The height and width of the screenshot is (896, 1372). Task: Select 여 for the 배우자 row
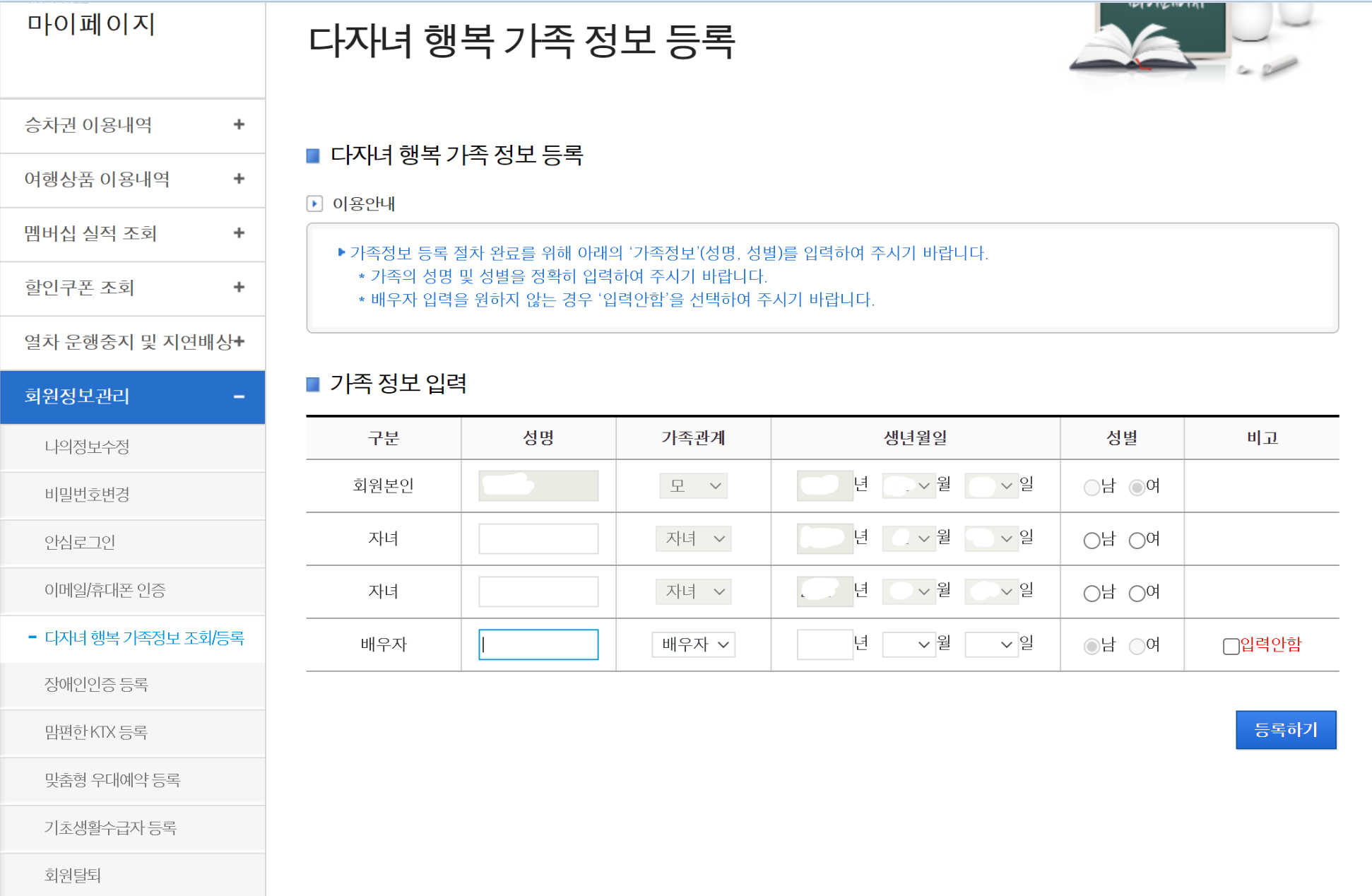click(1137, 646)
